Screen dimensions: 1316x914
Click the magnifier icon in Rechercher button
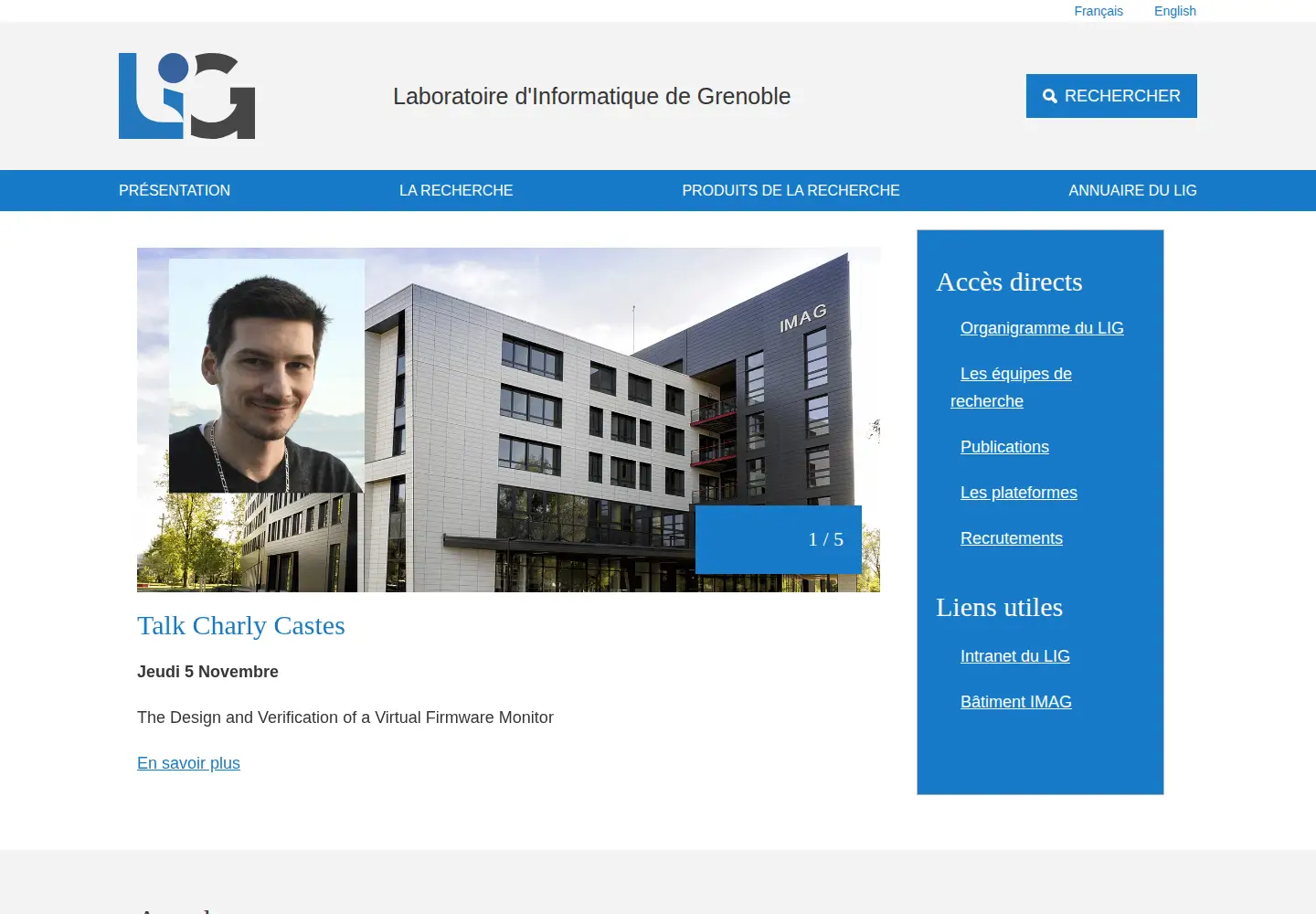coord(1050,96)
